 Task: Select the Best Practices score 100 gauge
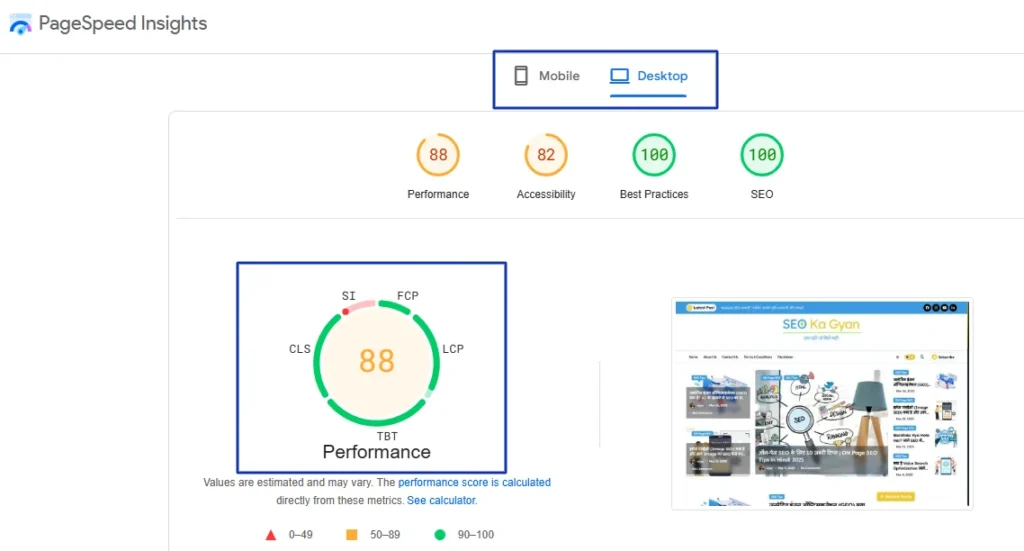(x=654, y=155)
